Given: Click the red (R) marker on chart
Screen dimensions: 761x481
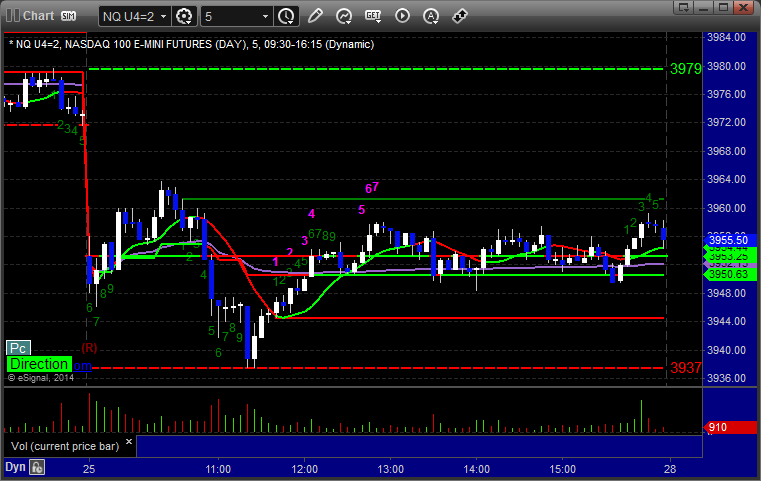Looking at the screenshot, I should 89,348.
